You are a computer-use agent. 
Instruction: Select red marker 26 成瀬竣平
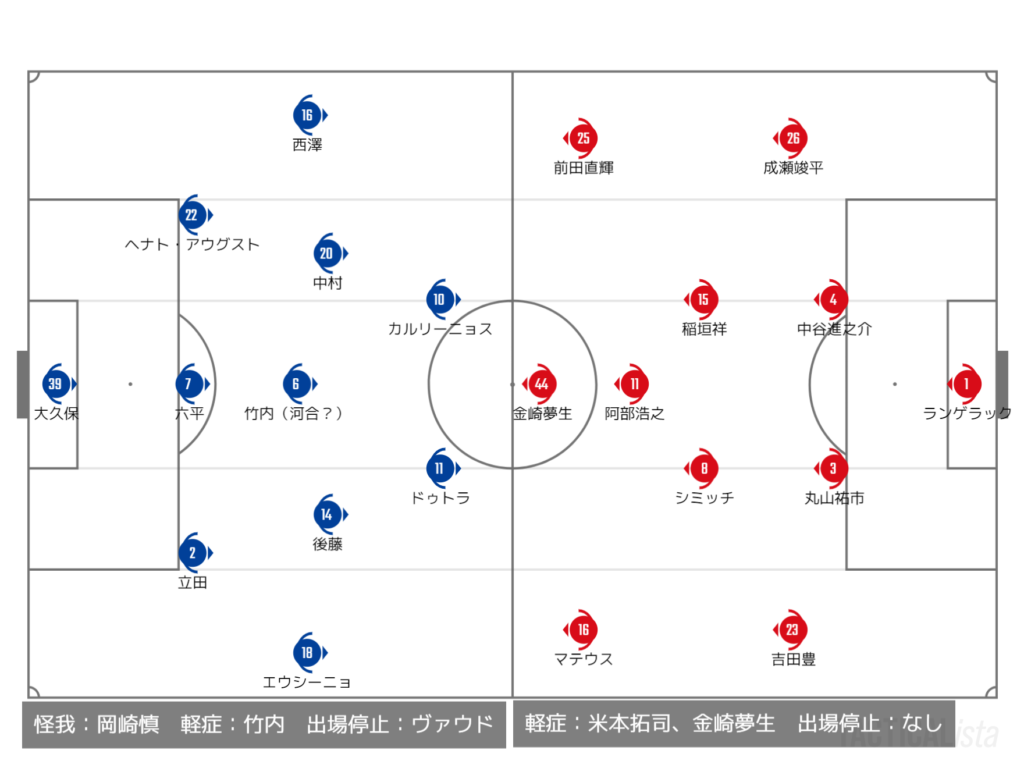point(791,138)
